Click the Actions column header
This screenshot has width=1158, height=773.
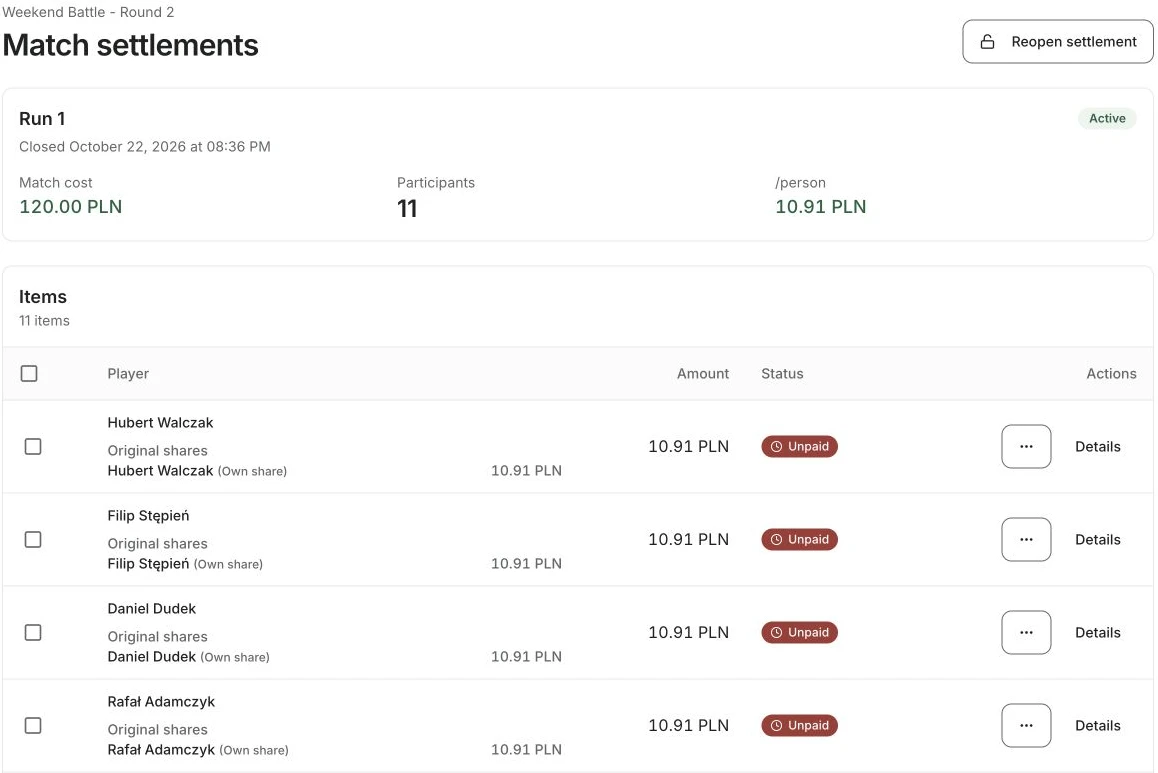1111,374
